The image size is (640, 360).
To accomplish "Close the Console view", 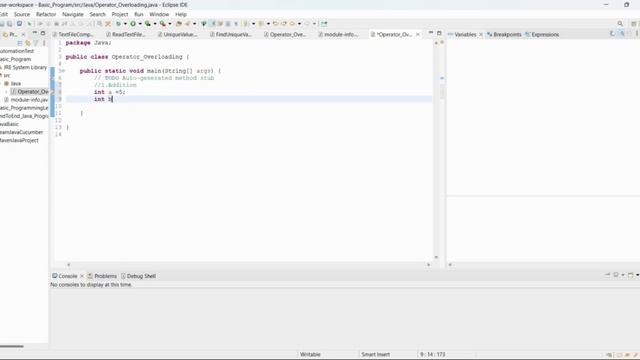I will click(82, 276).
